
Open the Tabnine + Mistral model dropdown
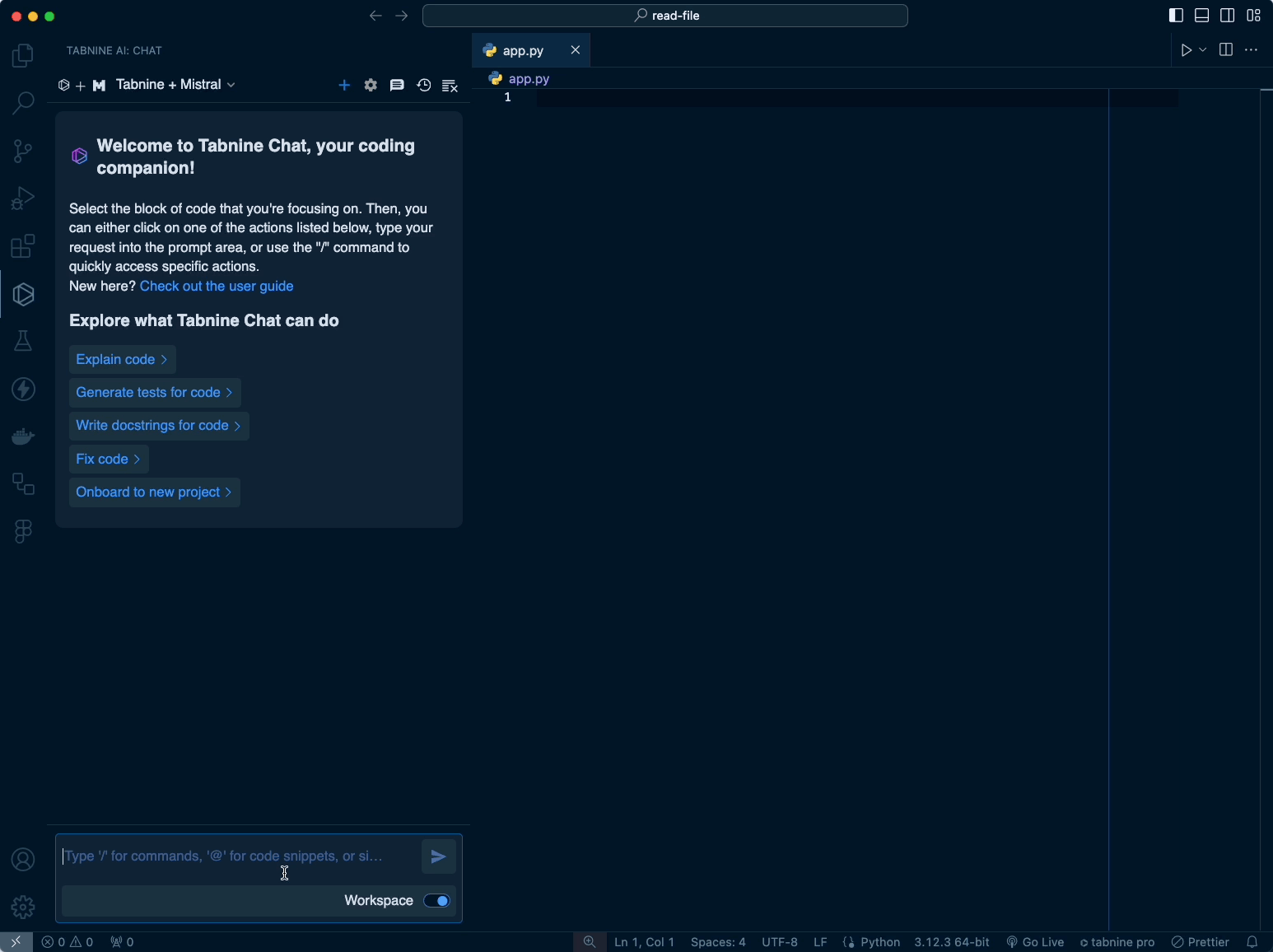pos(175,85)
